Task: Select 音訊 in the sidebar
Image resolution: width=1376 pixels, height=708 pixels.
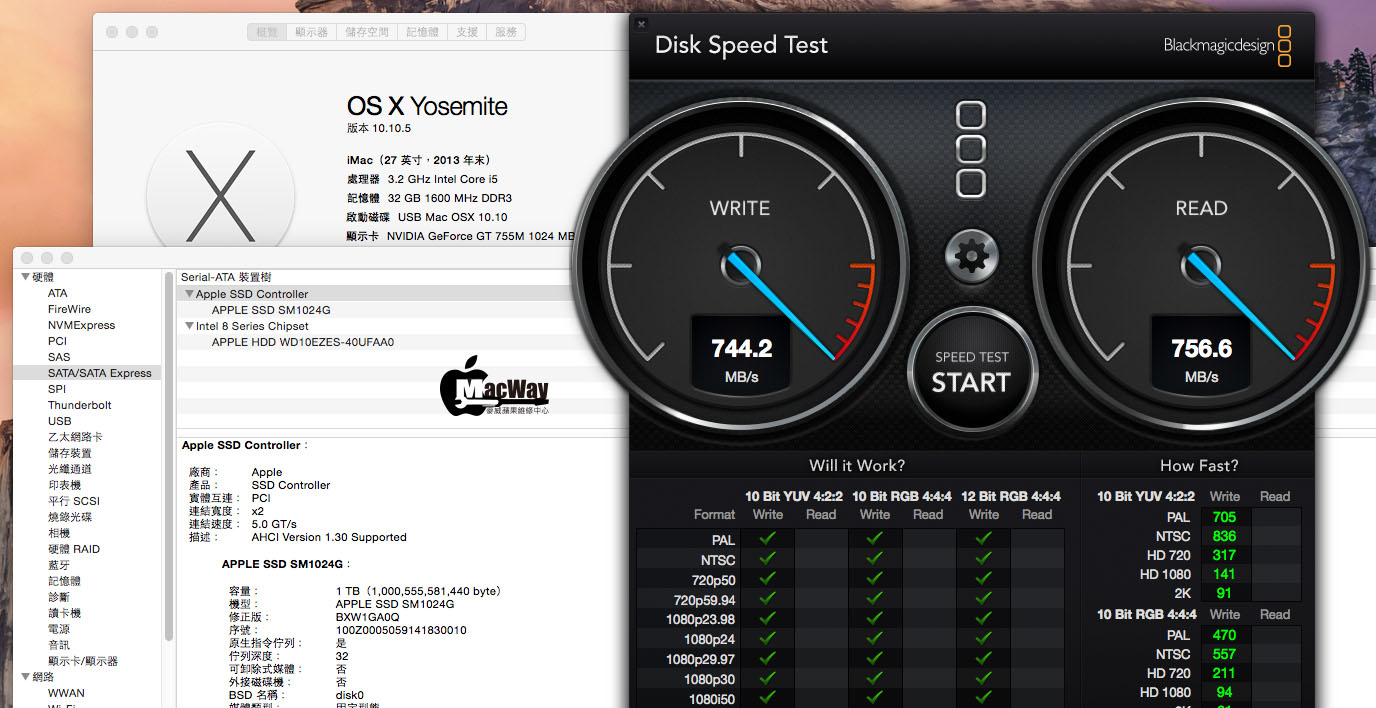Action: pyautogui.click(x=59, y=645)
